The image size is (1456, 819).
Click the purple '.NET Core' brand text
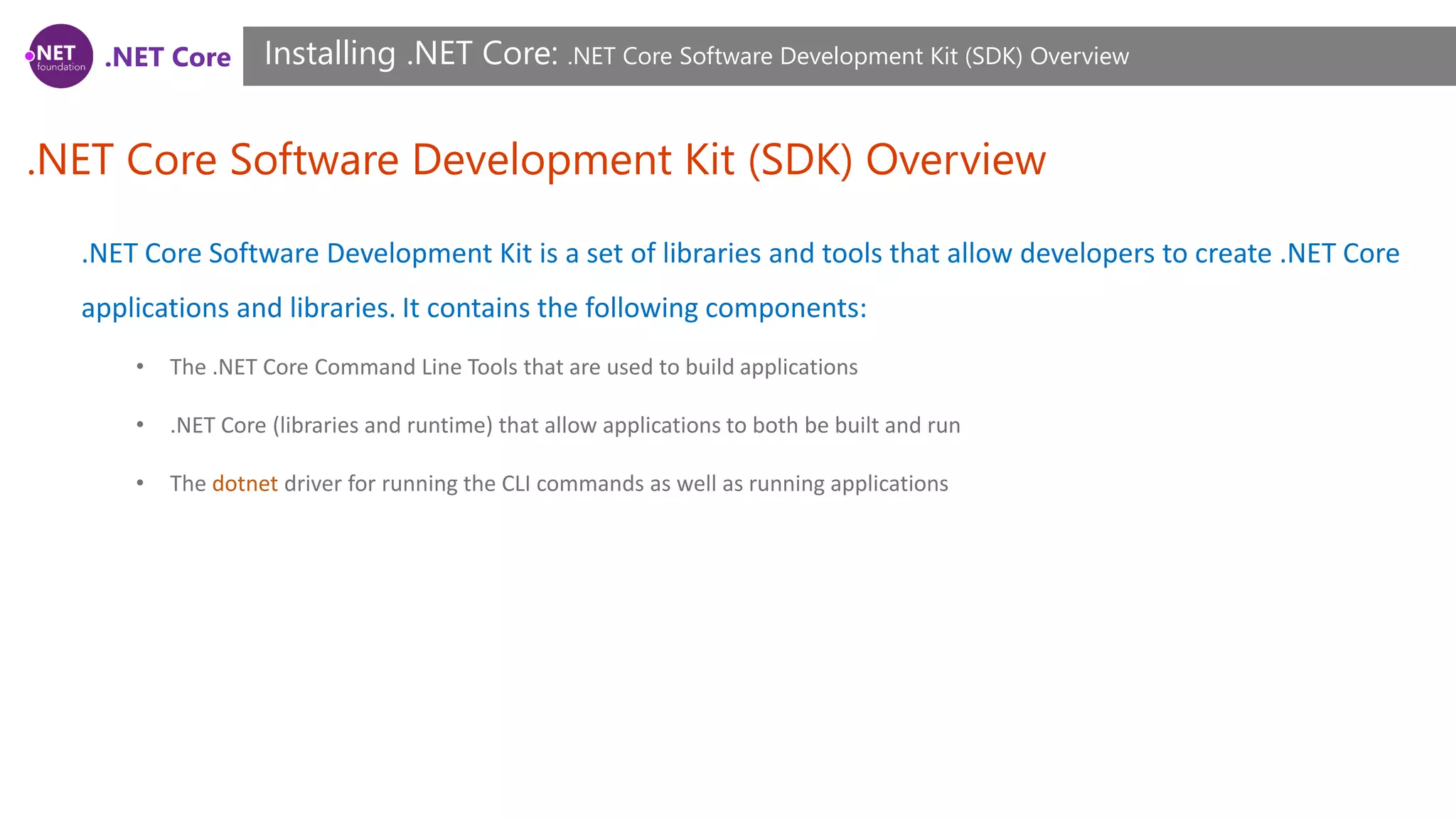point(168,57)
